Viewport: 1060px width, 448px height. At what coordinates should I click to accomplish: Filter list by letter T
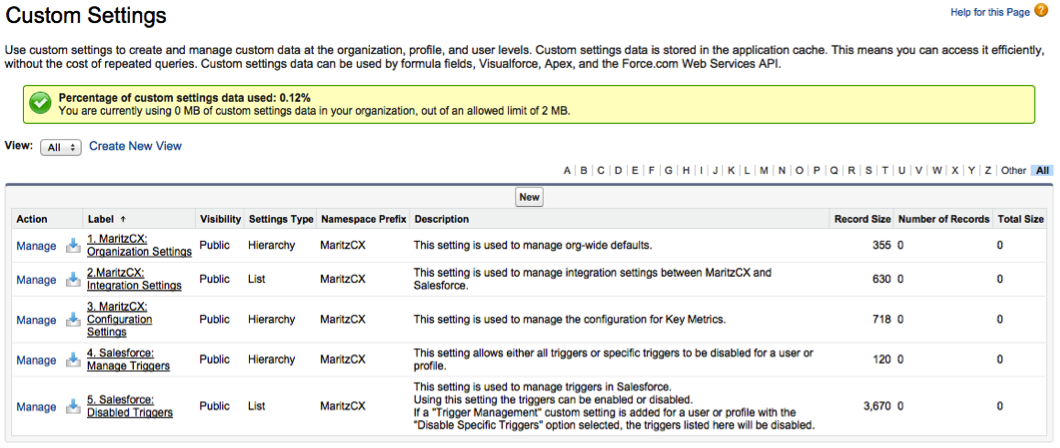(885, 170)
